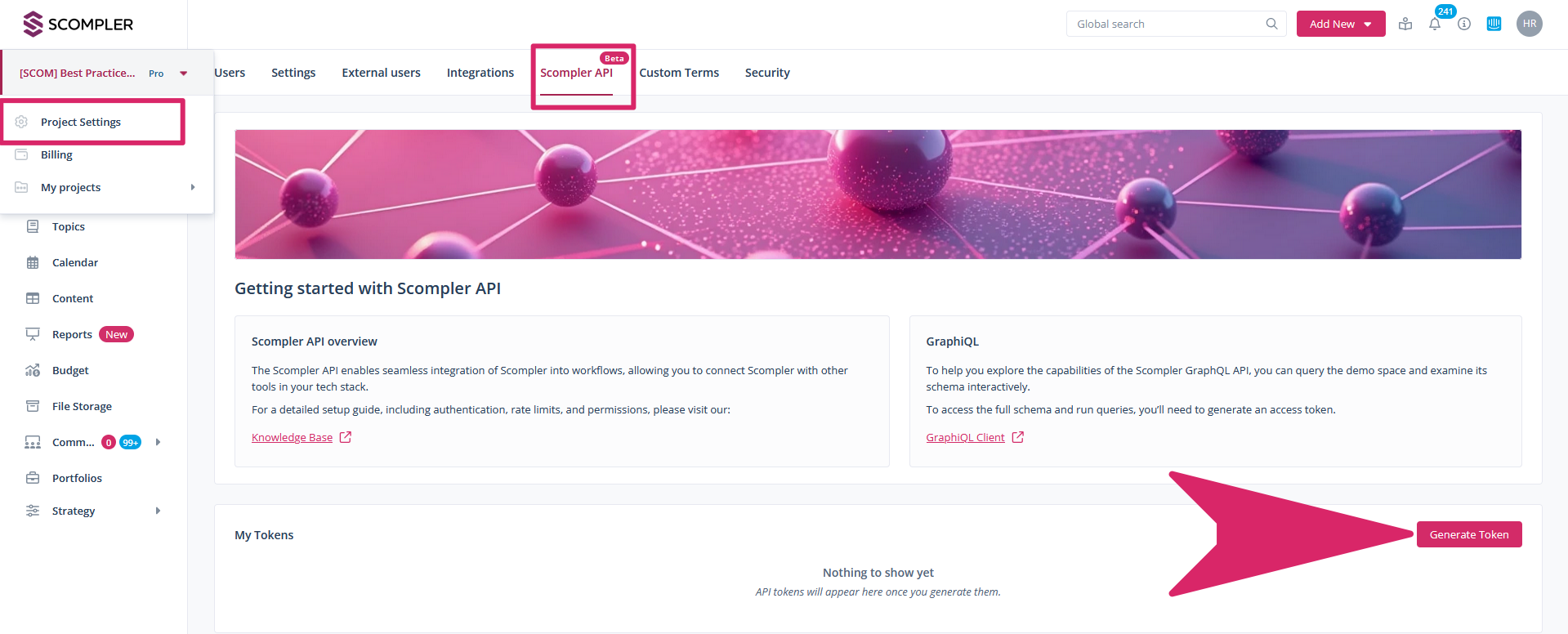Viewport: 1568px width, 634px height.
Task: Expand the My projects submenu
Action: click(x=193, y=187)
